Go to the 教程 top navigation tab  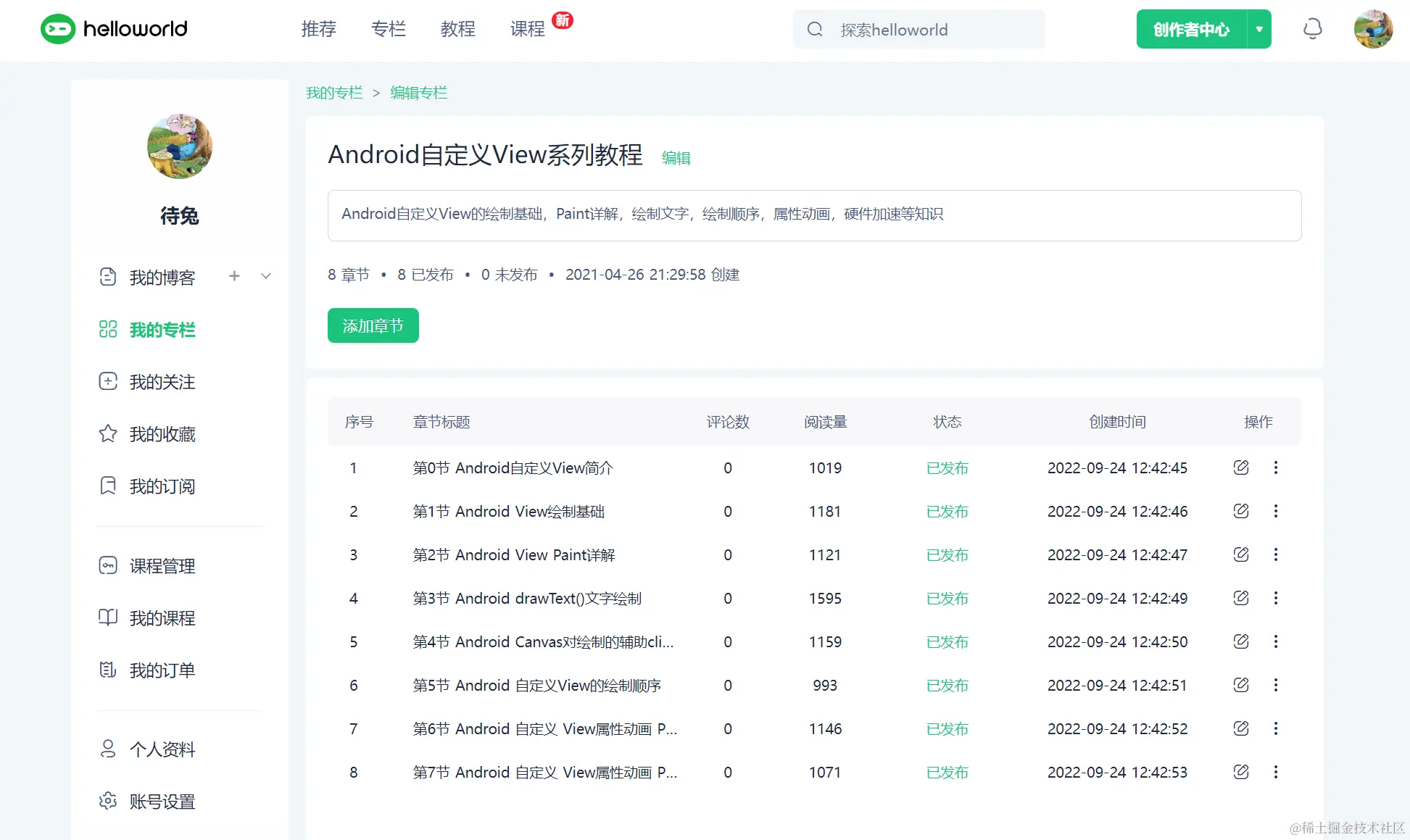pyautogui.click(x=457, y=29)
